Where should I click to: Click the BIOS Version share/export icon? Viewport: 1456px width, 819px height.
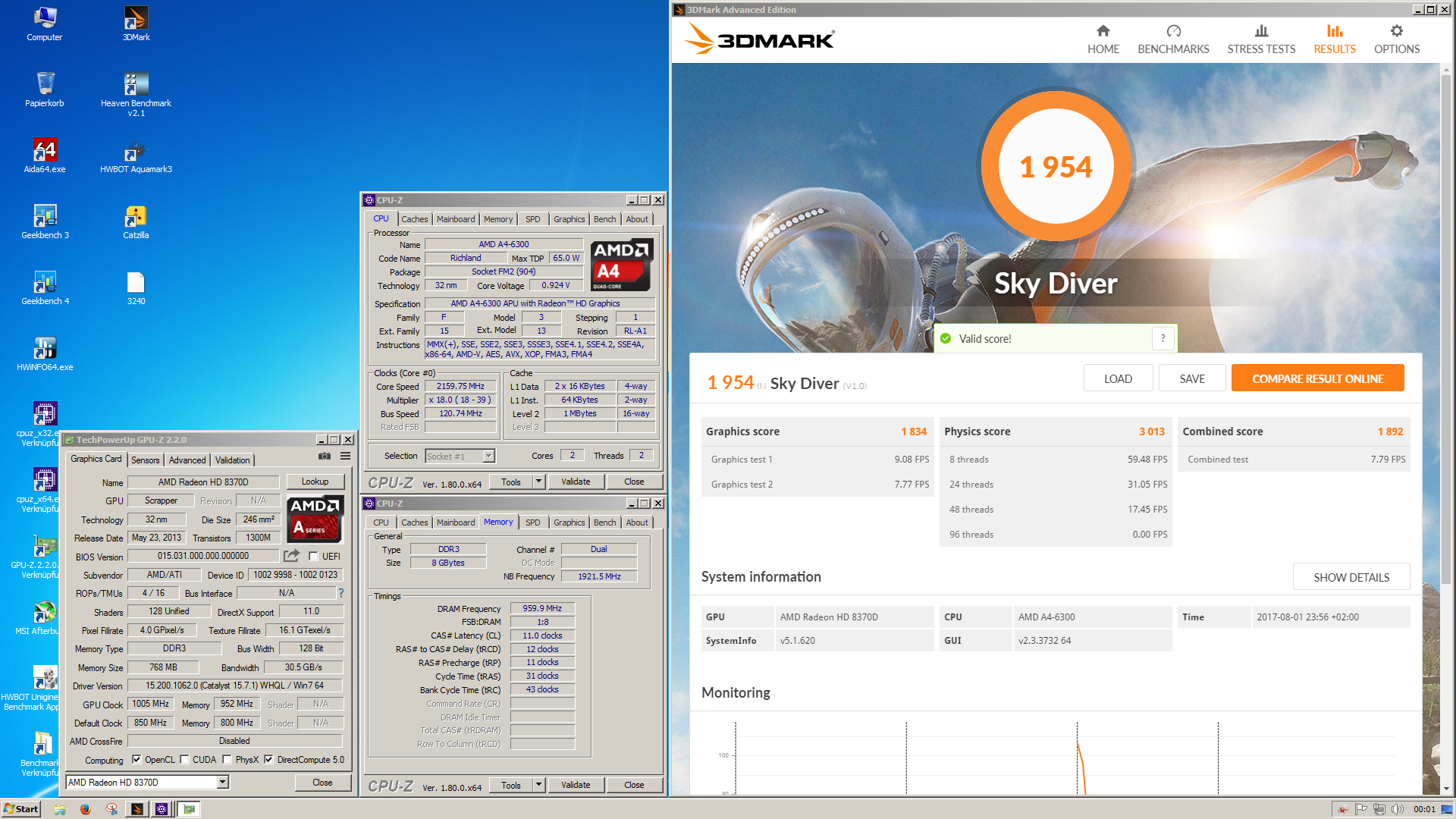click(x=291, y=556)
